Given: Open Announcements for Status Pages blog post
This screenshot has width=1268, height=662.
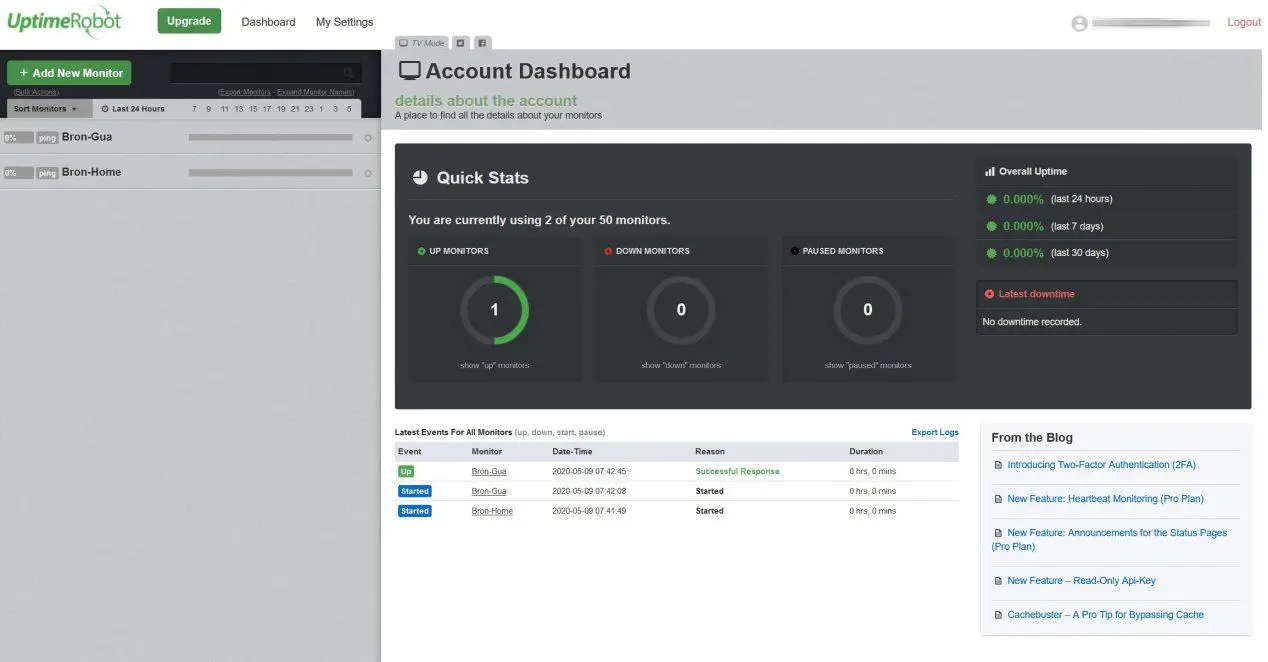Looking at the screenshot, I should click(x=1110, y=540).
